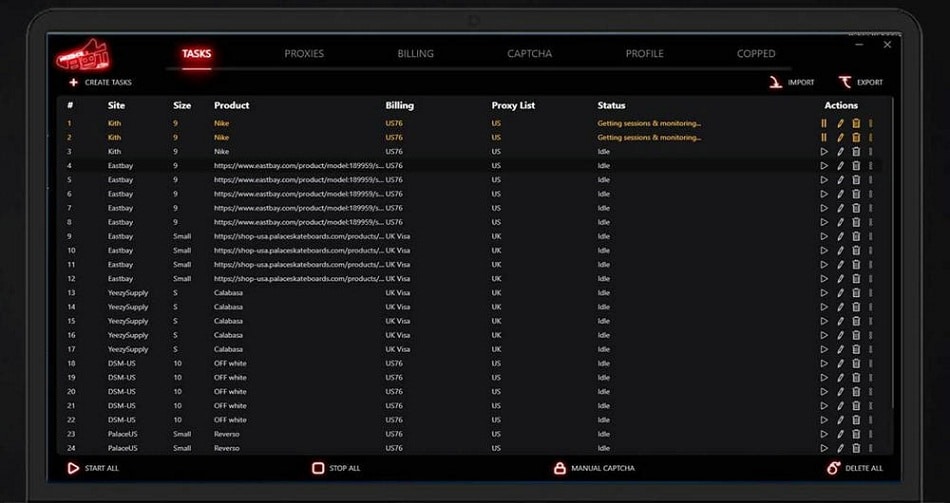Delete task 6 Eastbay trash icon
This screenshot has height=503, width=950.
856,194
